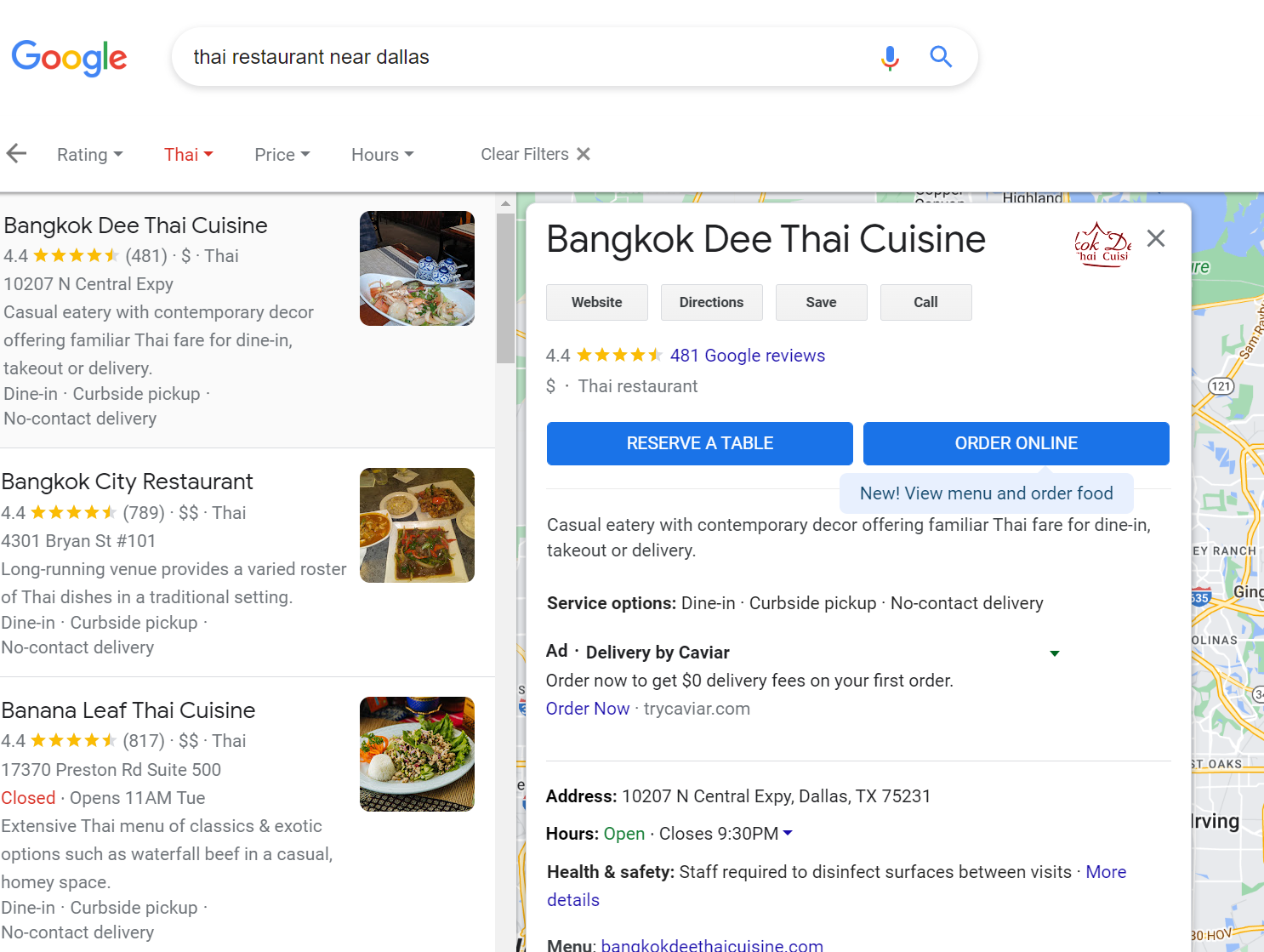The image size is (1264, 952).
Task: Click ORDER ONLINE
Action: [1016, 443]
